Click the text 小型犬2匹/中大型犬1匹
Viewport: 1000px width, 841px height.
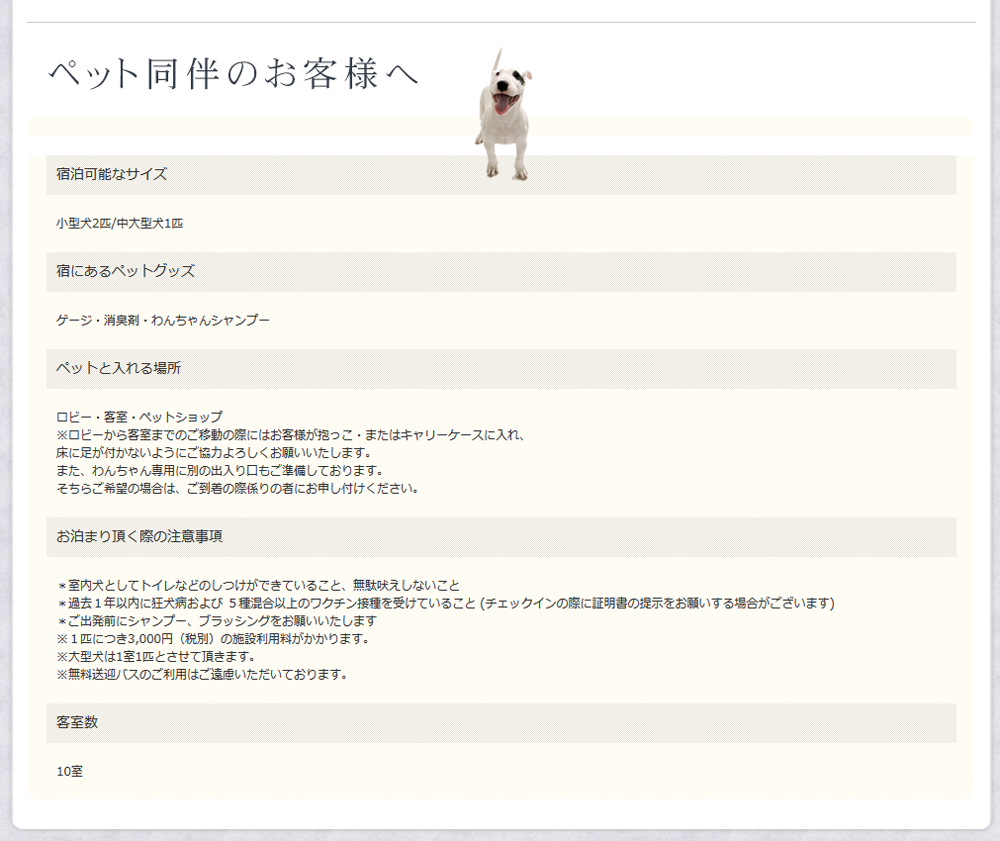tap(120, 223)
